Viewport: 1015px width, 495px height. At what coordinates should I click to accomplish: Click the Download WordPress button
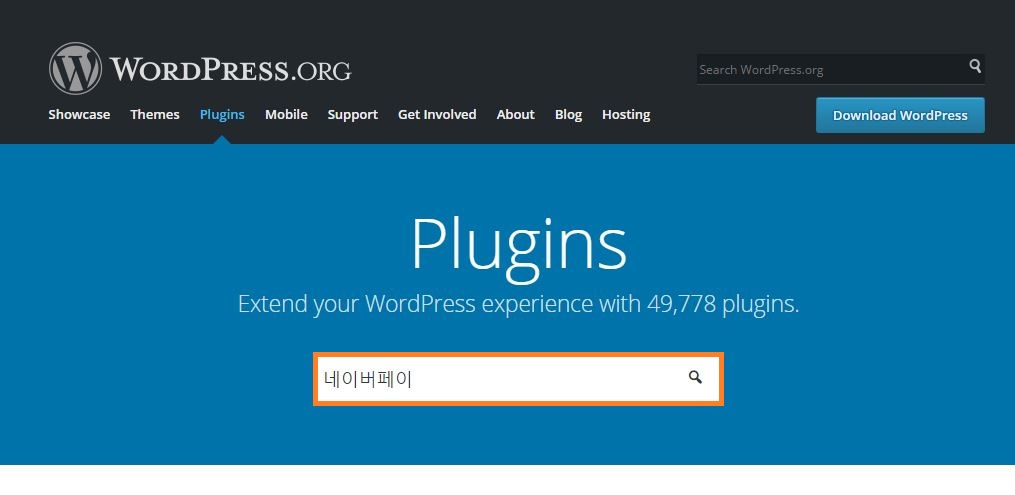[x=900, y=115]
